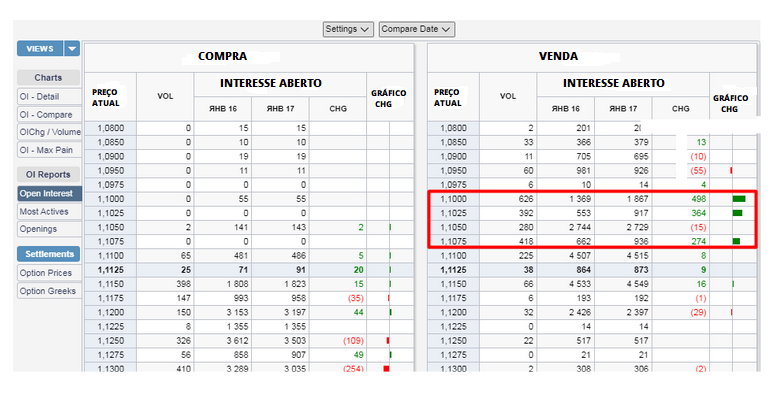This screenshot has width=776, height=393.
Task: Click VENDA table VOL header
Action: pyautogui.click(x=508, y=97)
